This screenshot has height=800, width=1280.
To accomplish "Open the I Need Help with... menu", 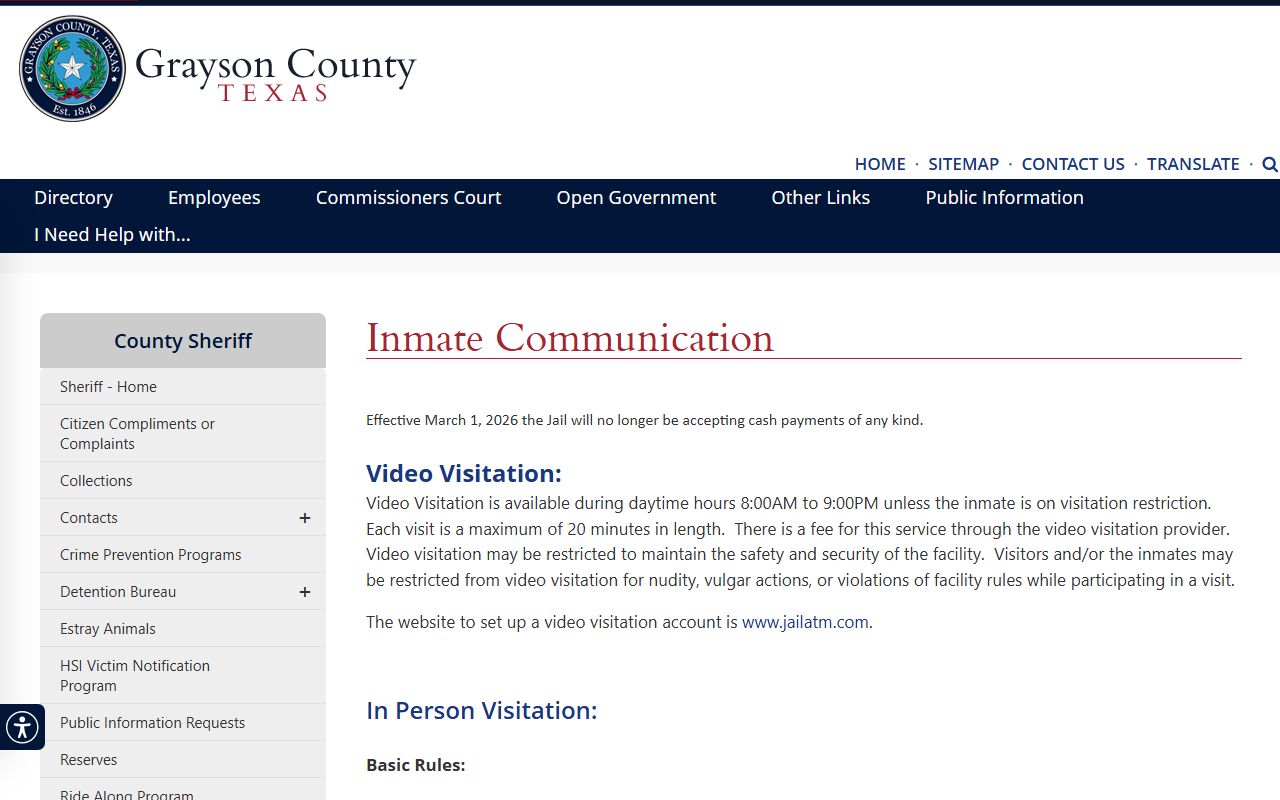I will pyautogui.click(x=112, y=235).
